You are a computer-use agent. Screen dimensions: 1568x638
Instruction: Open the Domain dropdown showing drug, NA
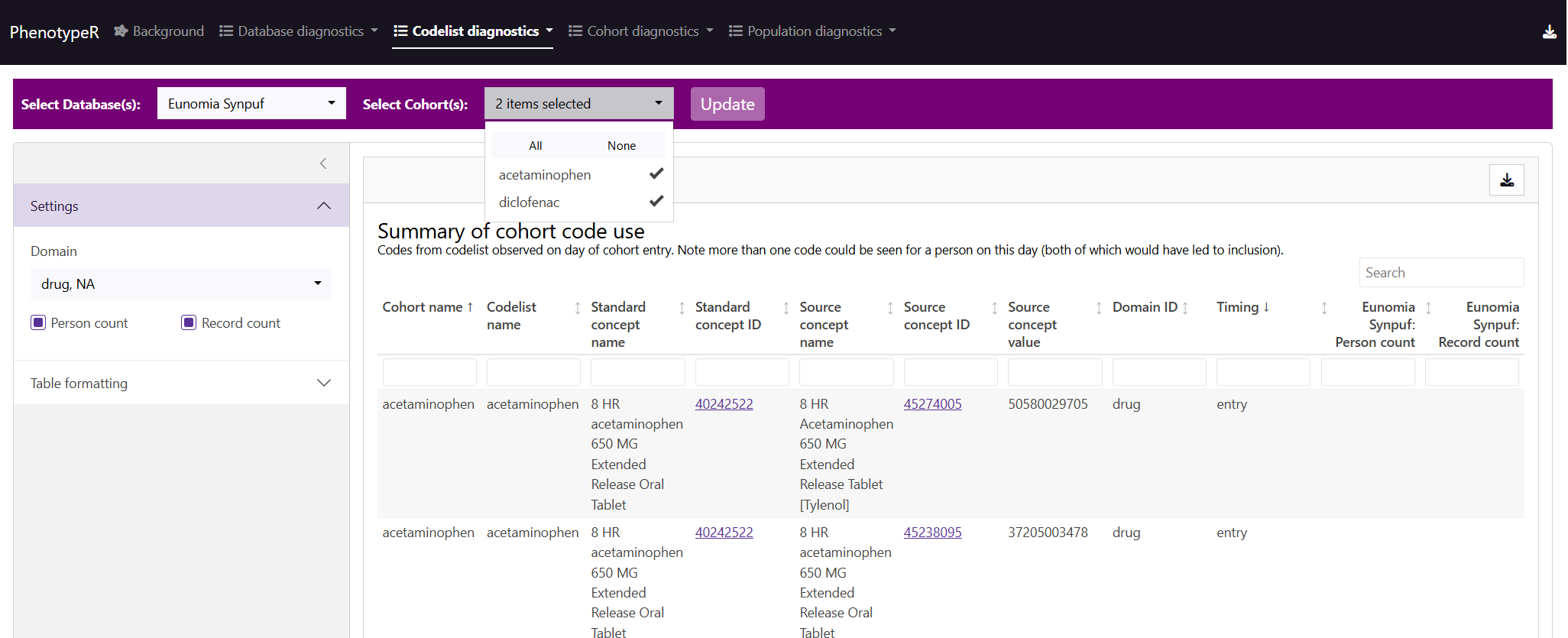(181, 284)
